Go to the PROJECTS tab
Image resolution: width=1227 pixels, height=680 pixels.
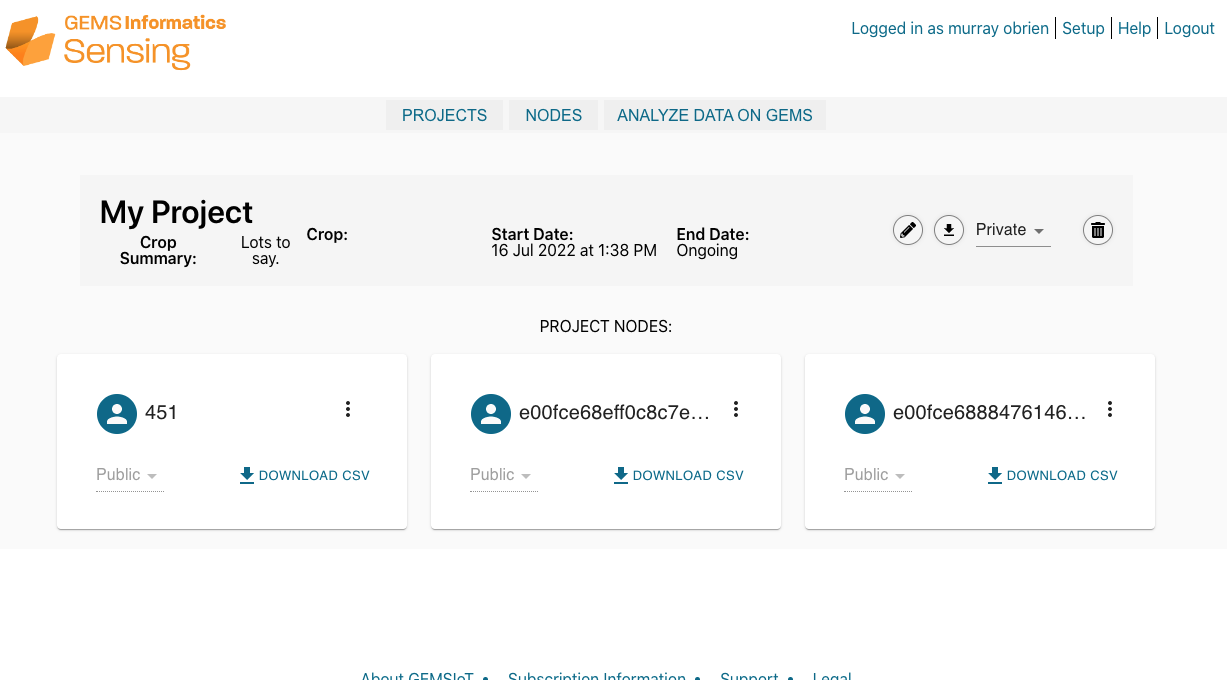[x=444, y=115]
